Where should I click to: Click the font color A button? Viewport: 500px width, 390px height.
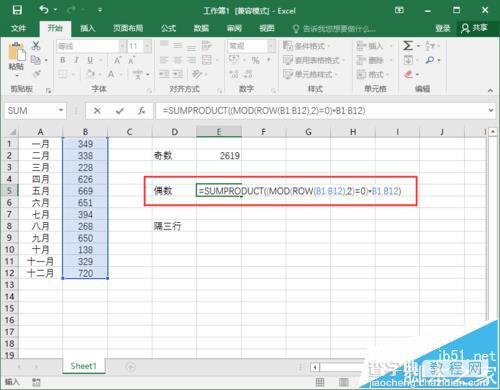[x=111, y=74]
